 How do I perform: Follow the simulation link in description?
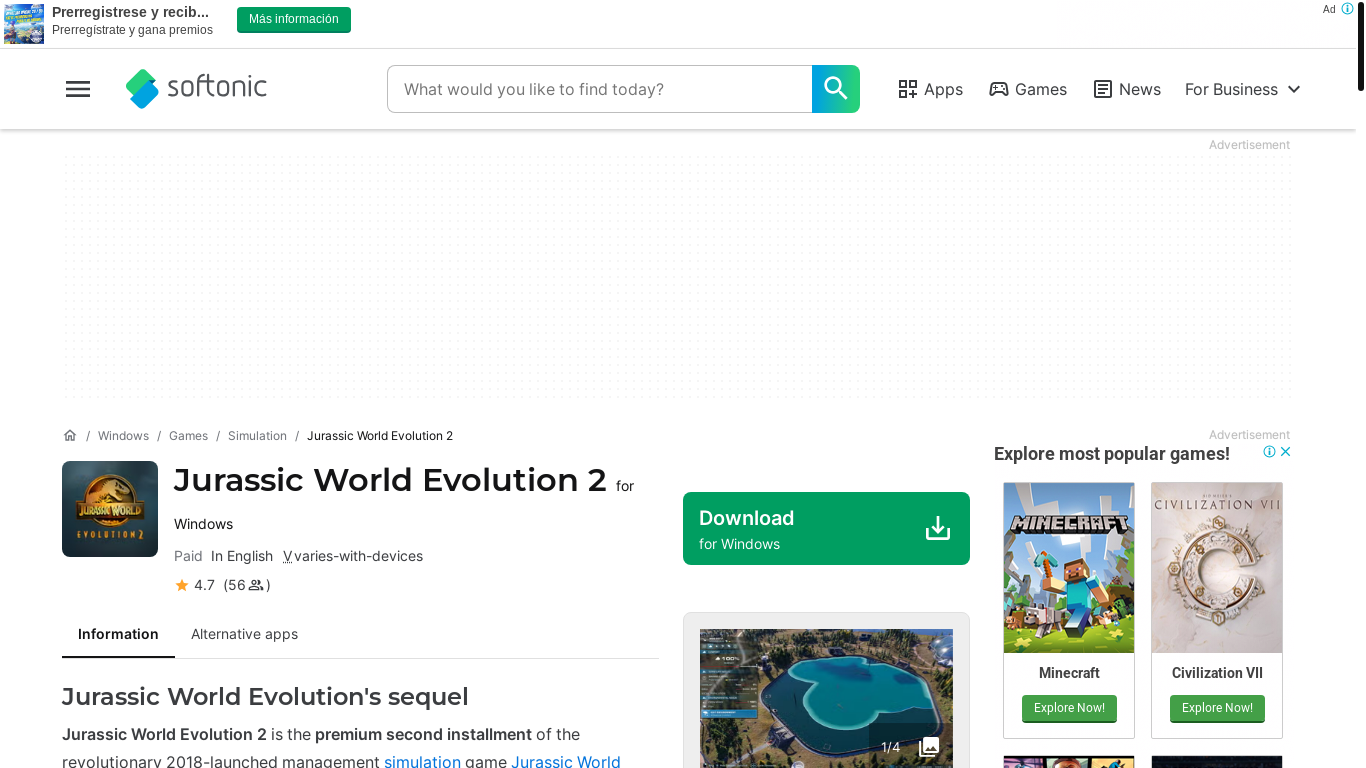422,761
